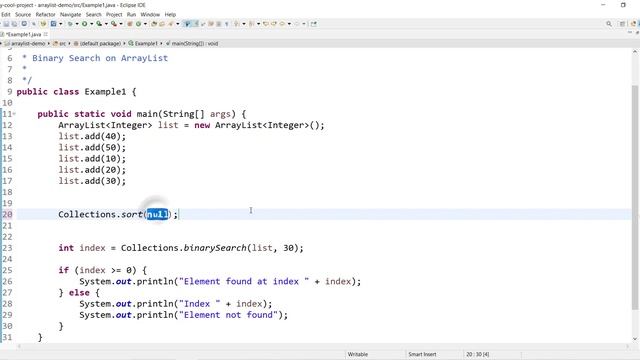Open the Edit menu
640x360 pixels.
[x=6, y=14]
